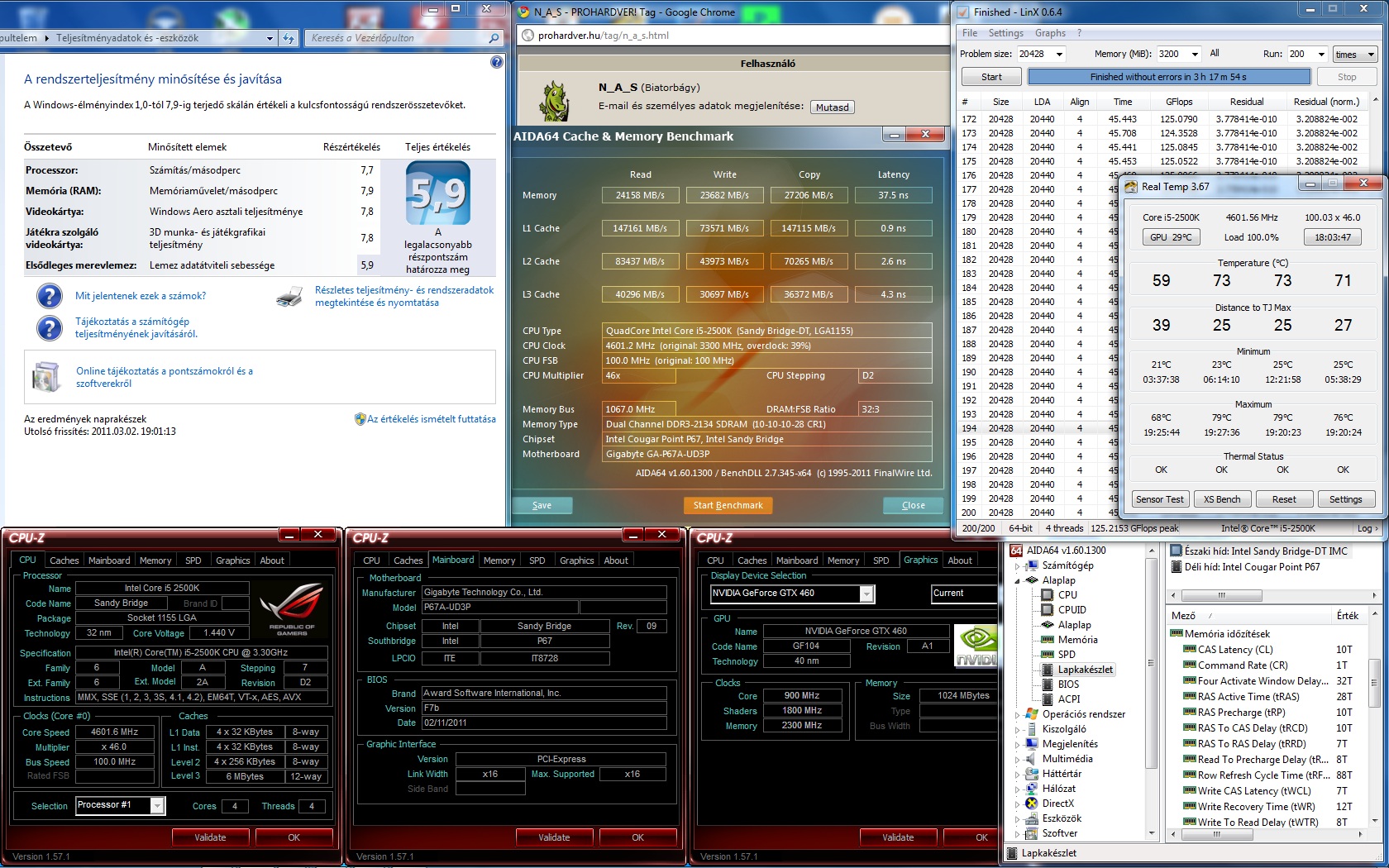Expand the Számítógép node in AIDA64 tree
1389x868 pixels.
1018,566
